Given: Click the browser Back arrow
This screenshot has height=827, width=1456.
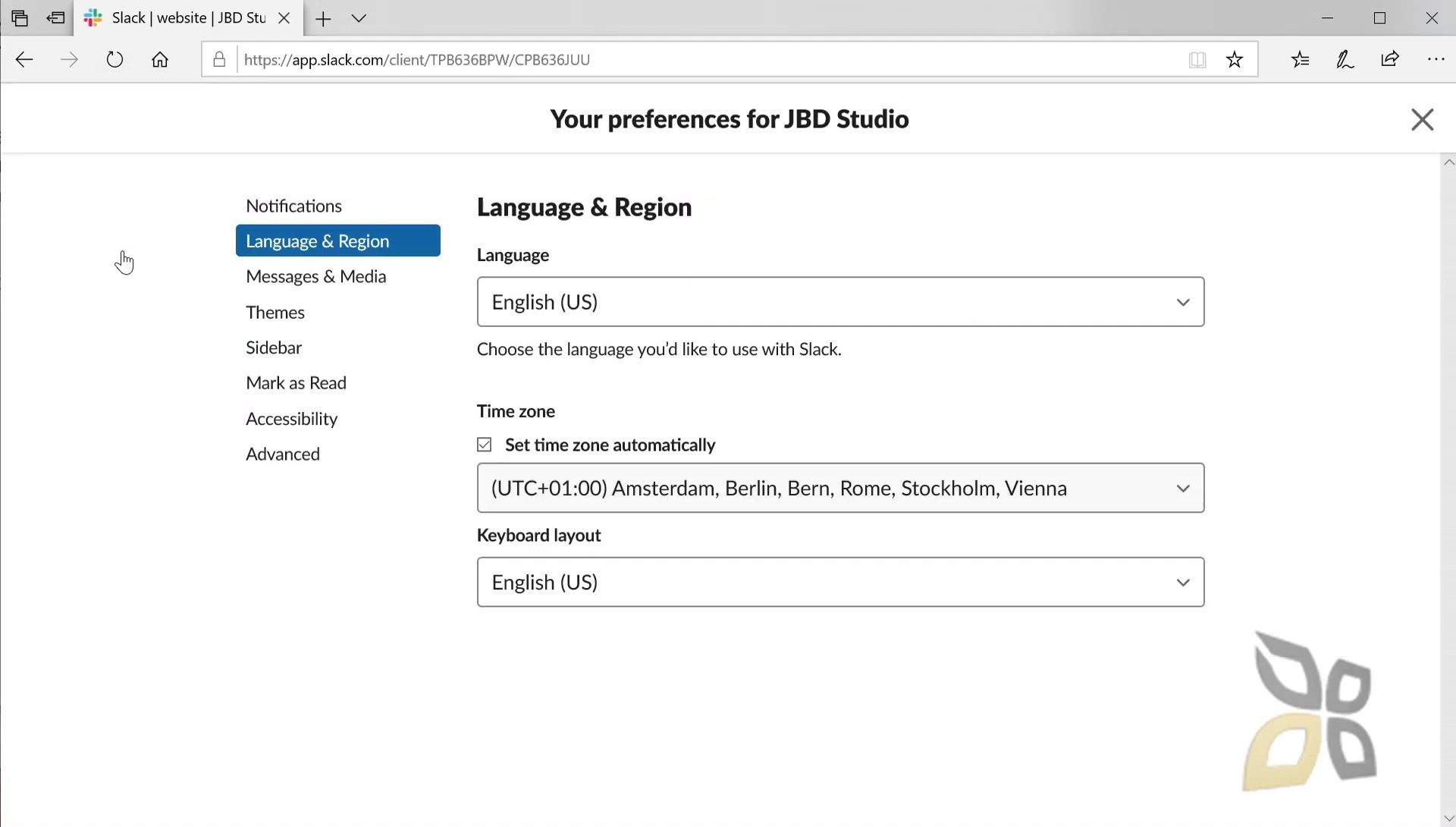Looking at the screenshot, I should 24,59.
